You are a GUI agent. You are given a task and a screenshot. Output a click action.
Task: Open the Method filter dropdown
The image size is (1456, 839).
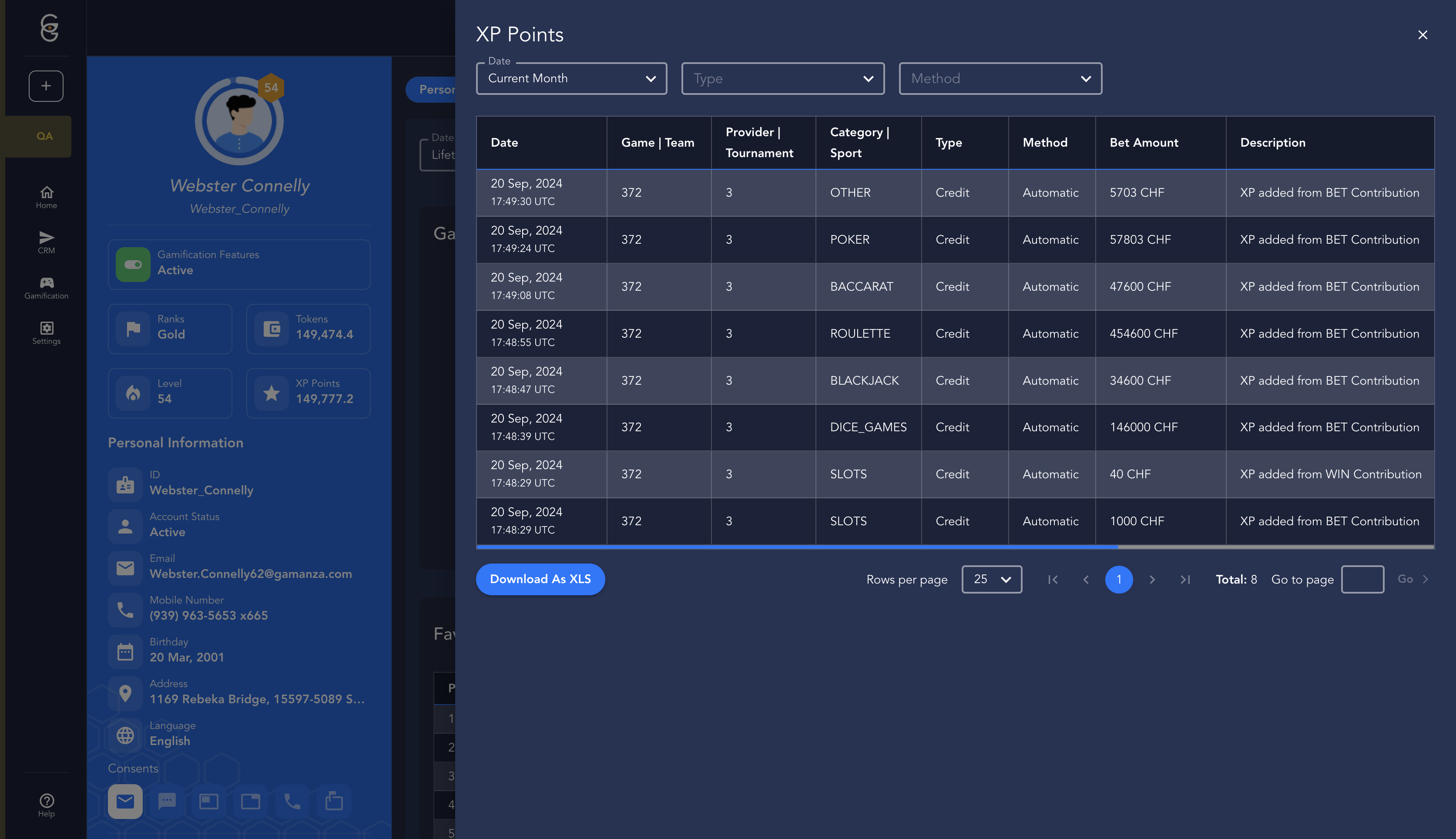pyautogui.click(x=1000, y=78)
